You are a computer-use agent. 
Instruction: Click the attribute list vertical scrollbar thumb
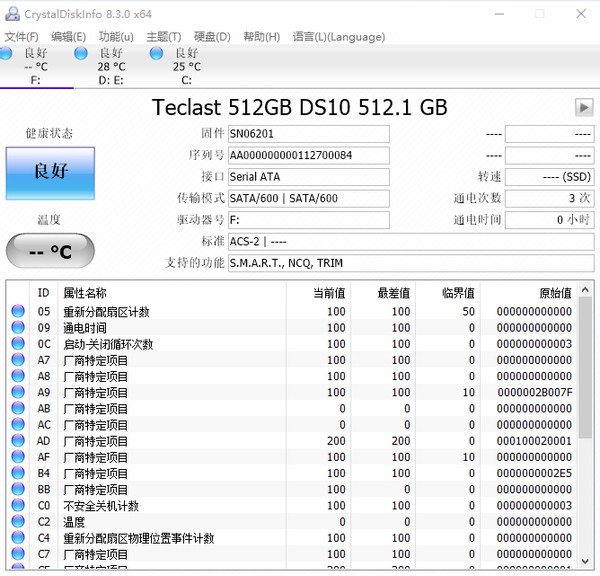tap(585, 368)
